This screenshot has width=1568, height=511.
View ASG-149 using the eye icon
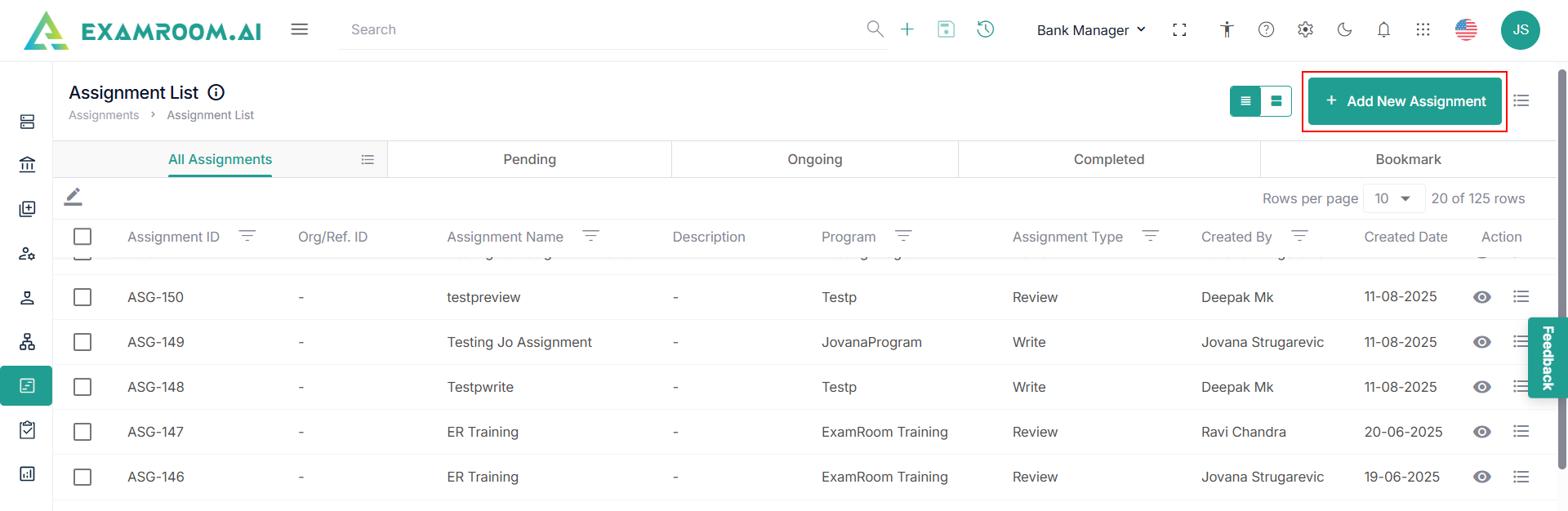1481,342
